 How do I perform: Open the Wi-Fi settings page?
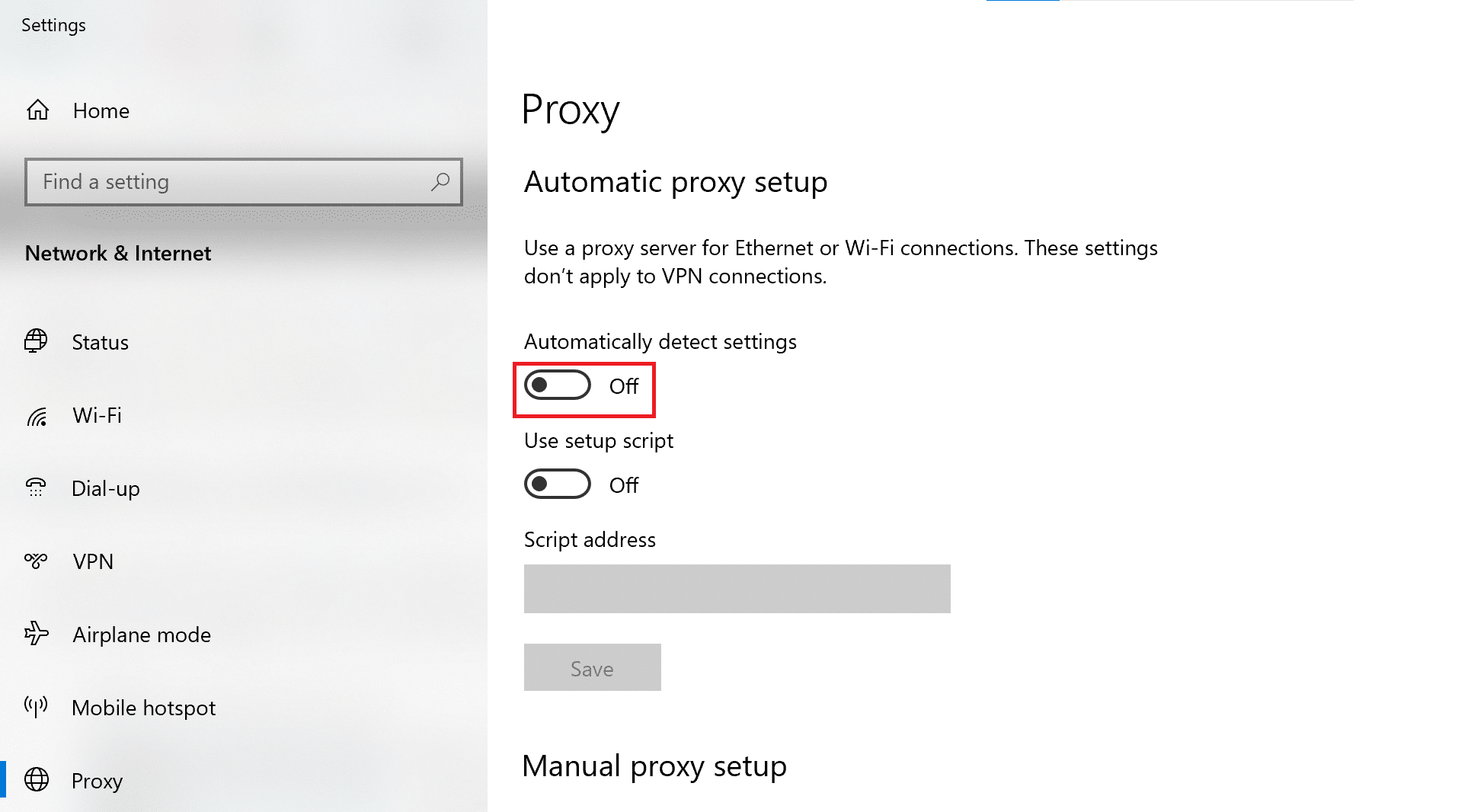[97, 416]
